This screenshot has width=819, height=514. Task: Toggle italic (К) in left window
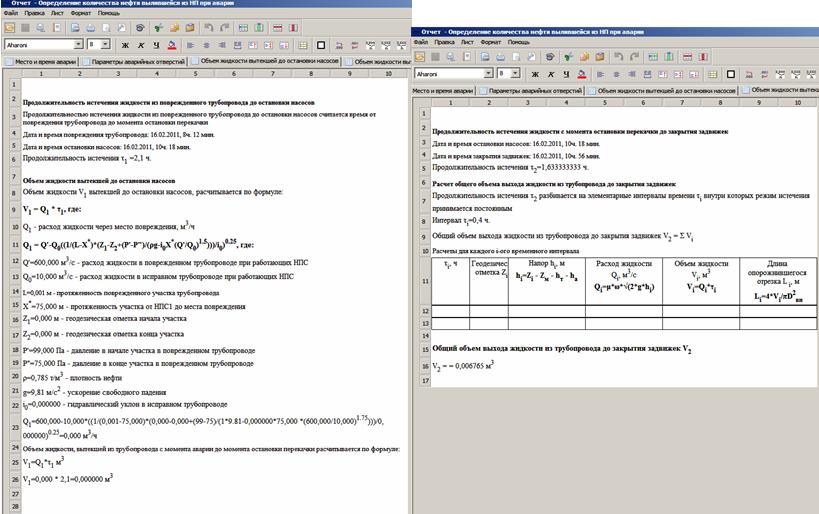(141, 45)
